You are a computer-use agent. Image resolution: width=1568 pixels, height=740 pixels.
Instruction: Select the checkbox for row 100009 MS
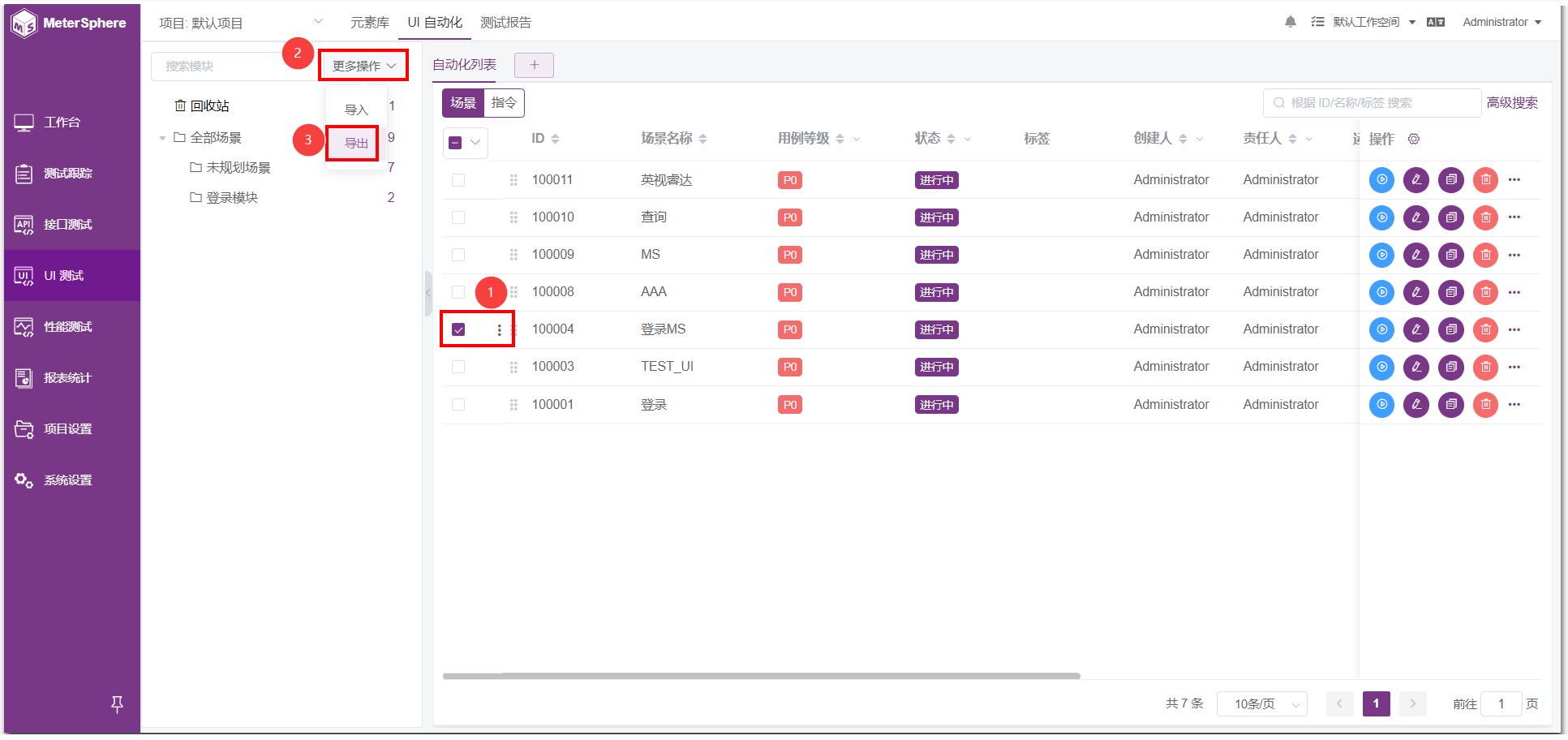click(458, 255)
